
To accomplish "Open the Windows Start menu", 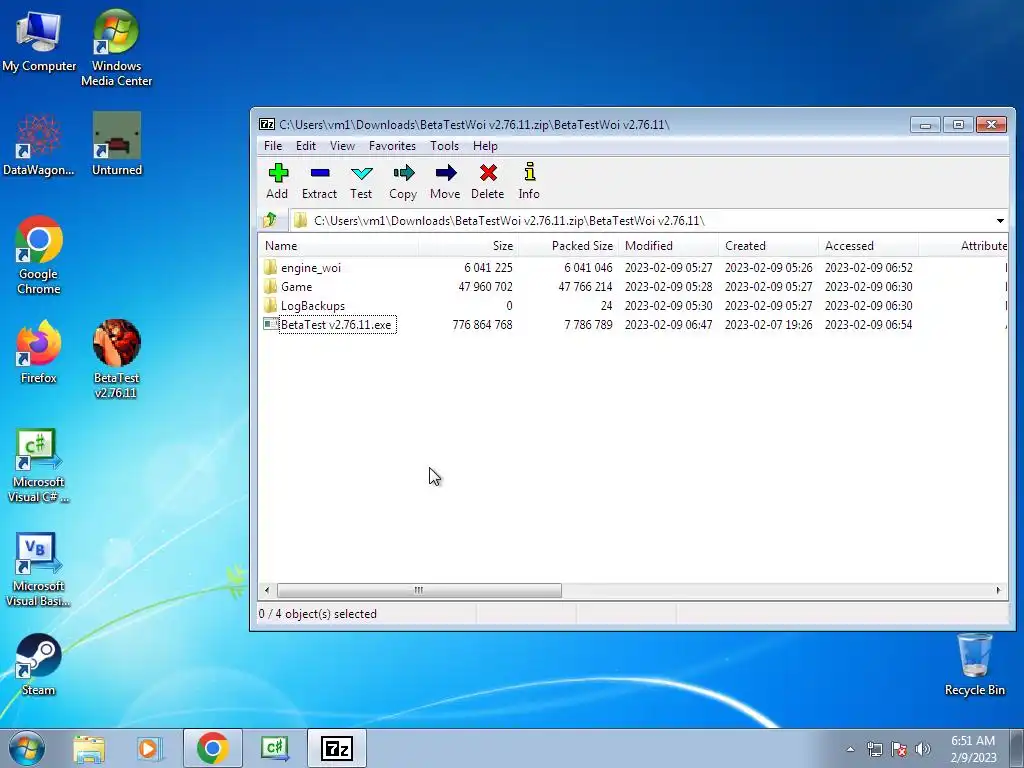I will (26, 748).
